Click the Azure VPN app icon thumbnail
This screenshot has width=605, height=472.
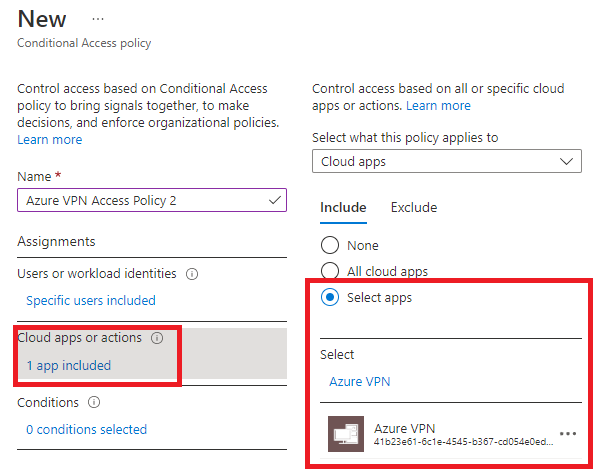346,434
